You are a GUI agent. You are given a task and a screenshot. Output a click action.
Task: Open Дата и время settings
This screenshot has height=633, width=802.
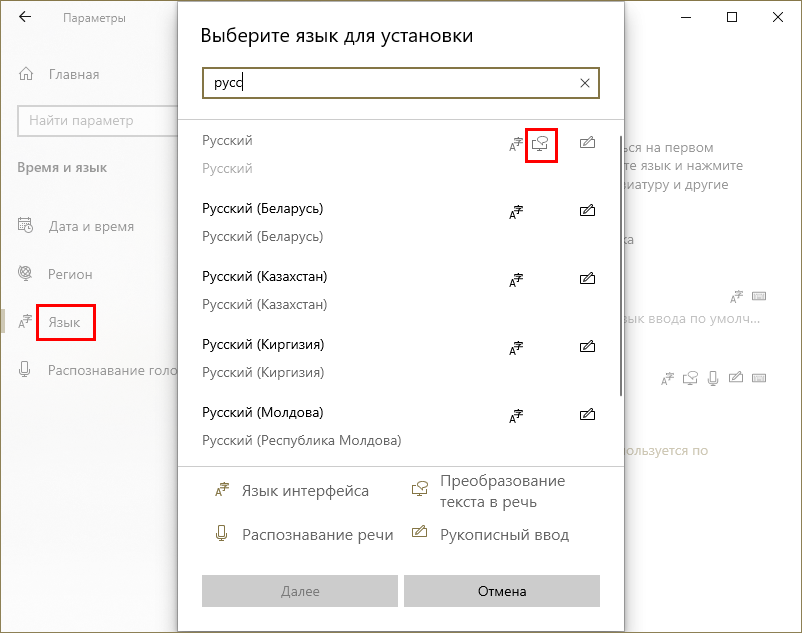(90, 226)
